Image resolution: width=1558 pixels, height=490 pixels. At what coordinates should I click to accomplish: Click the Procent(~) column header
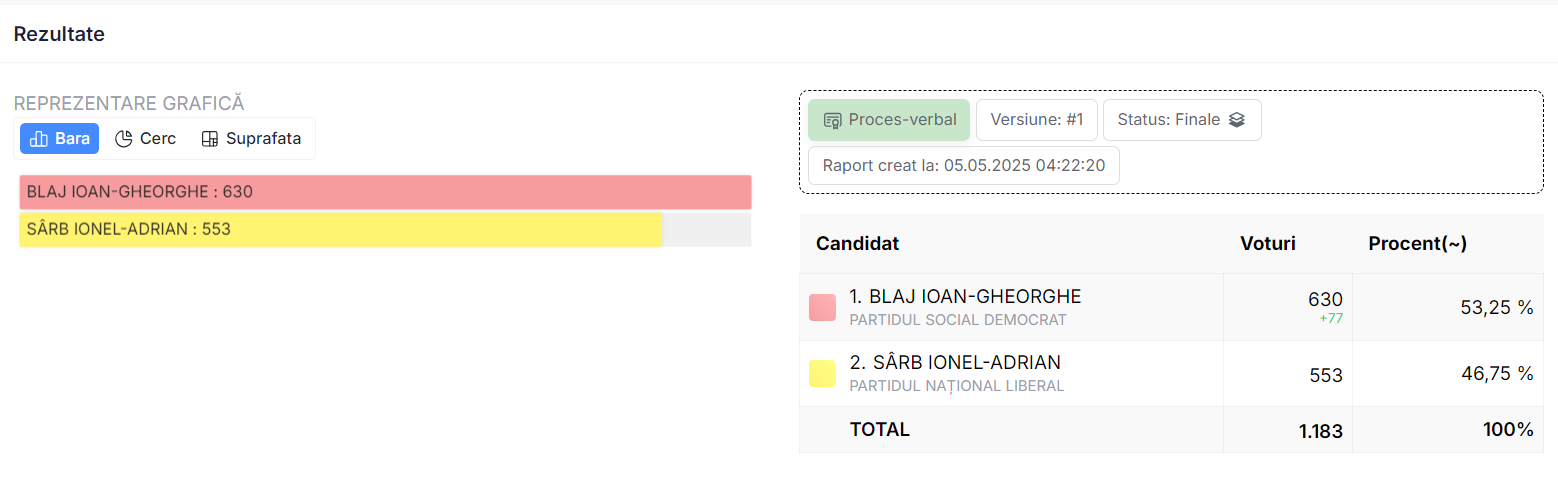(1417, 244)
